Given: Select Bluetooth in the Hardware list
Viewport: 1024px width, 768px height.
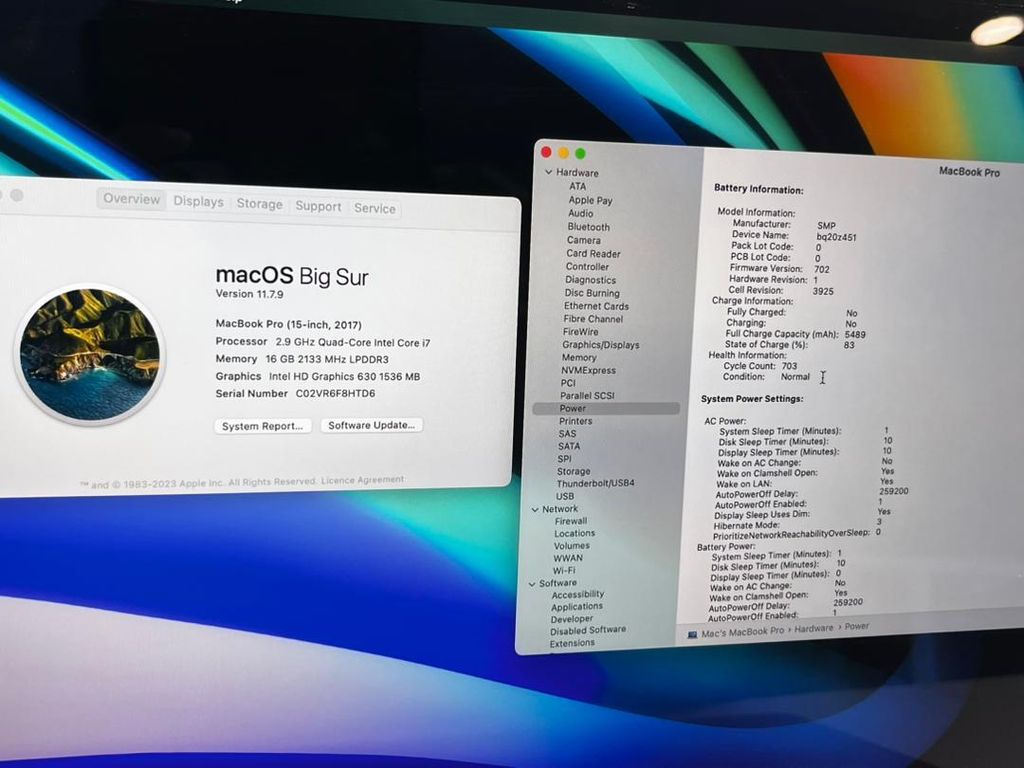Looking at the screenshot, I should (588, 227).
